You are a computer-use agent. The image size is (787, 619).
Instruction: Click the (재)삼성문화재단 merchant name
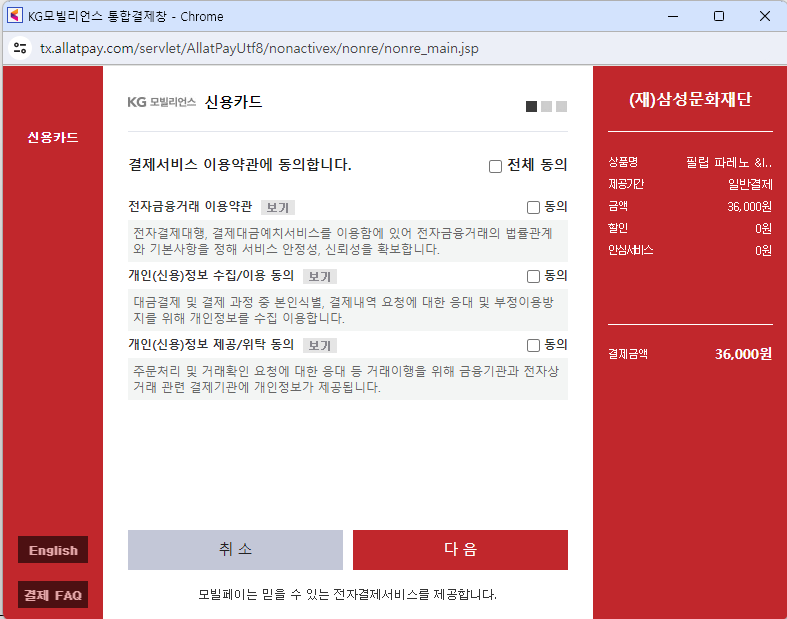(x=690, y=99)
